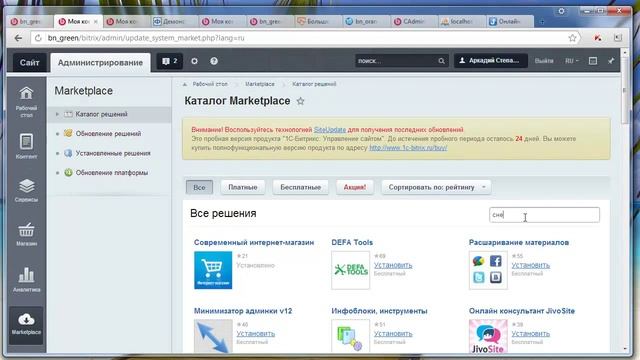Follow the SiteUpdate link in warning
Image resolution: width=640 pixels, height=360 pixels.
330,130
